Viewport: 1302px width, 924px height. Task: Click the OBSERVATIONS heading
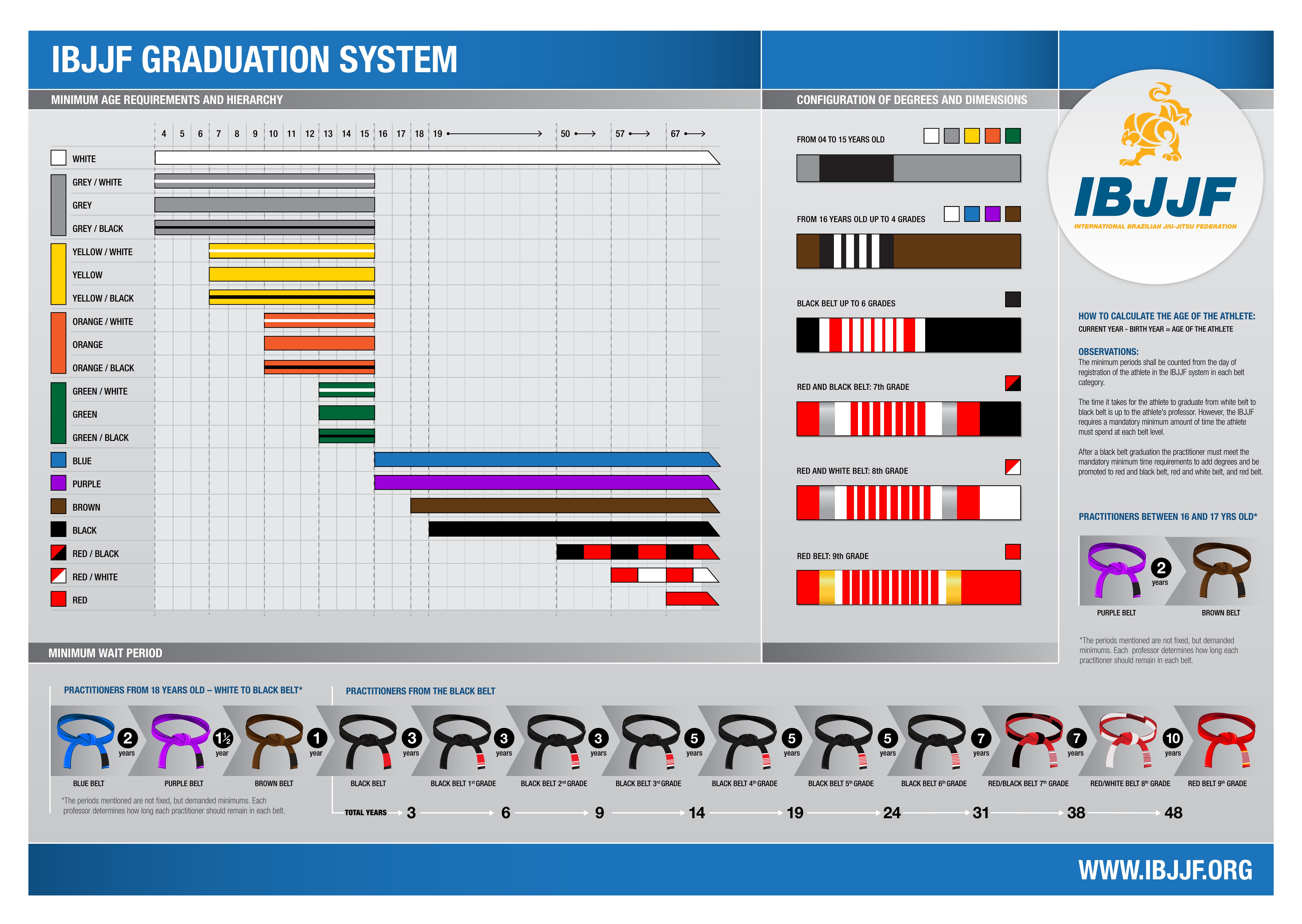pyautogui.click(x=1108, y=352)
